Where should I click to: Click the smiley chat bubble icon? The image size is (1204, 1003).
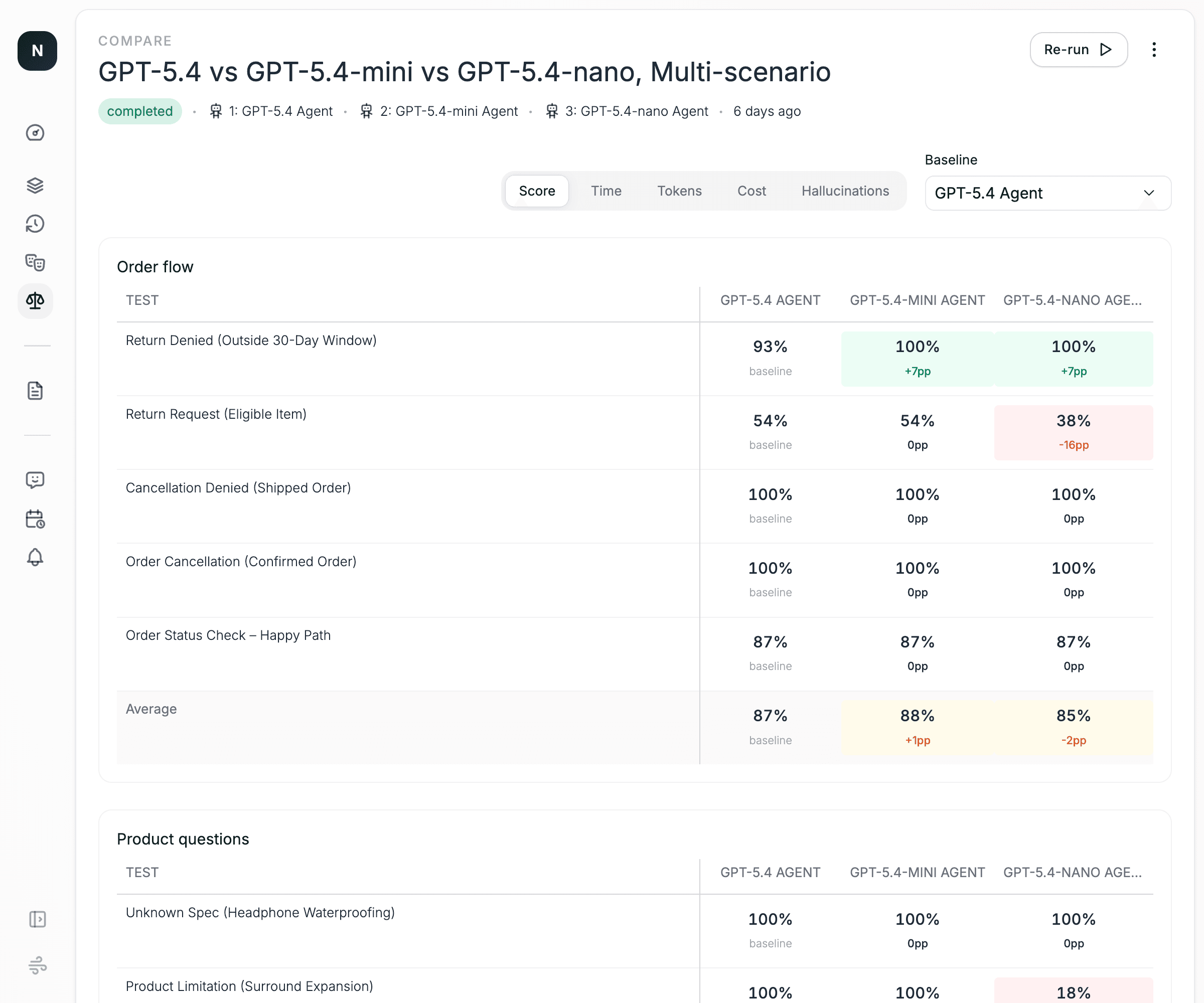click(x=35, y=480)
